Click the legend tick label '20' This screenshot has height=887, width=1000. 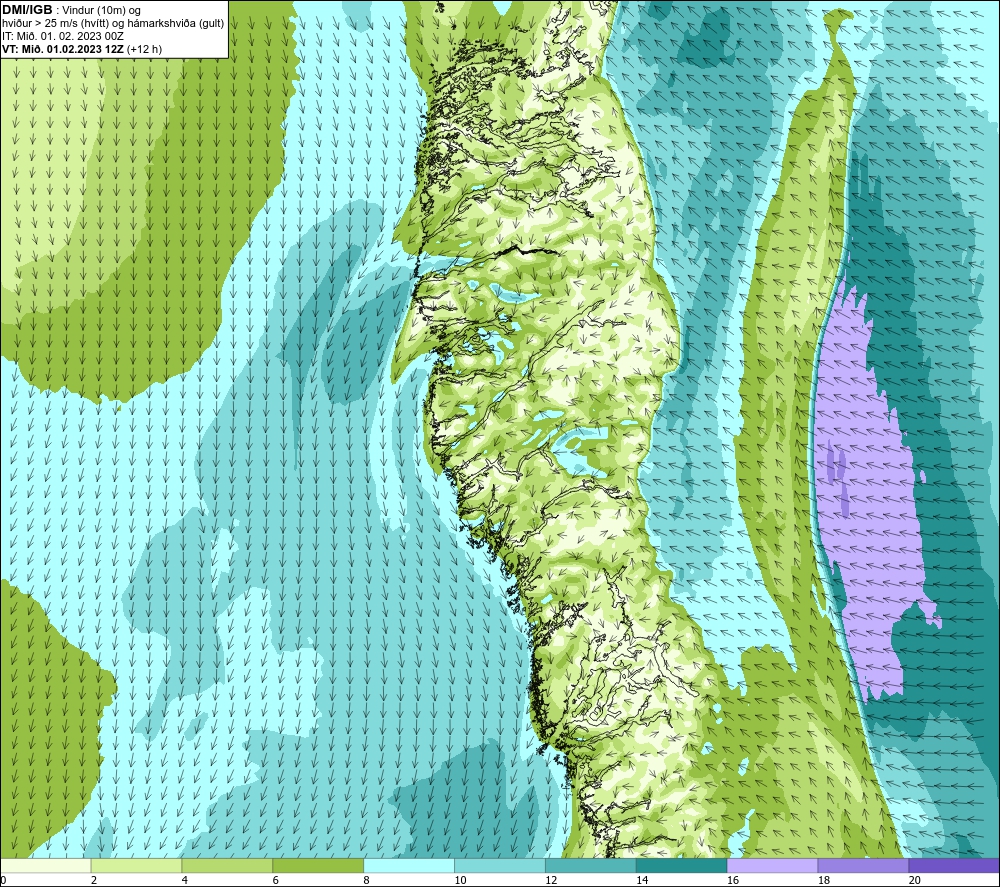(x=915, y=880)
